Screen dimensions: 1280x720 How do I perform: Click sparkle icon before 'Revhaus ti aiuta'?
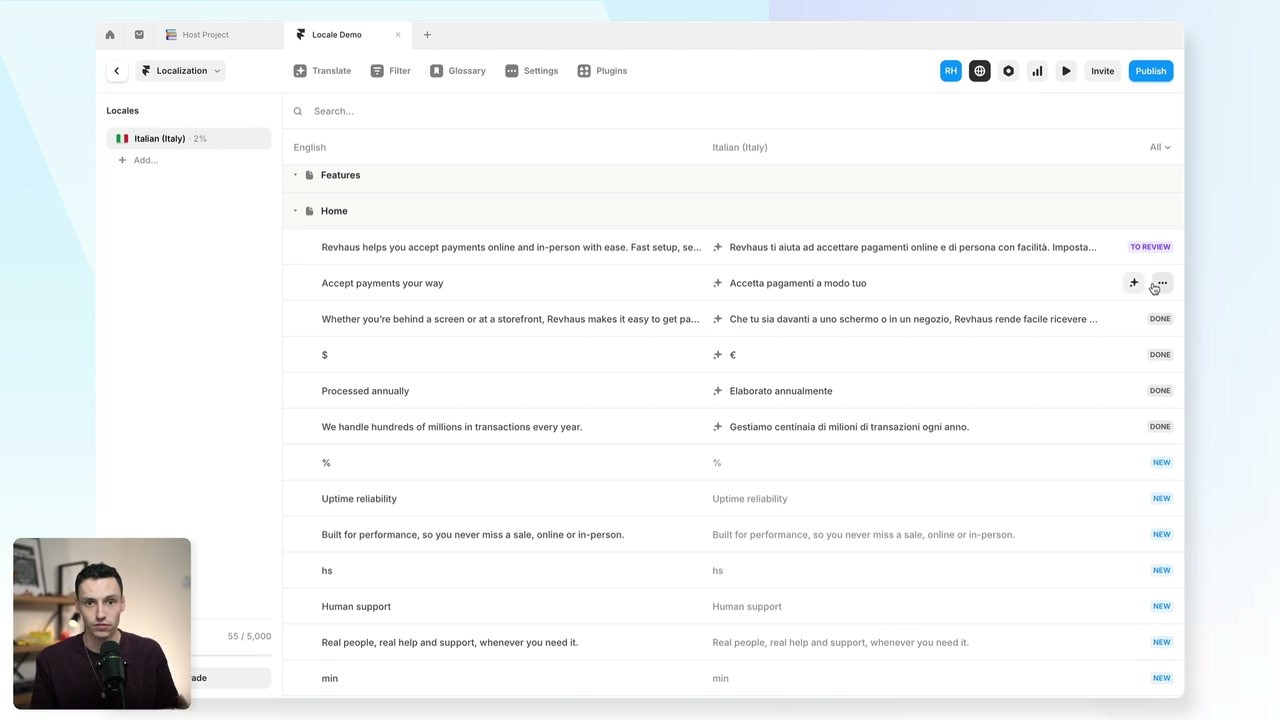click(717, 247)
